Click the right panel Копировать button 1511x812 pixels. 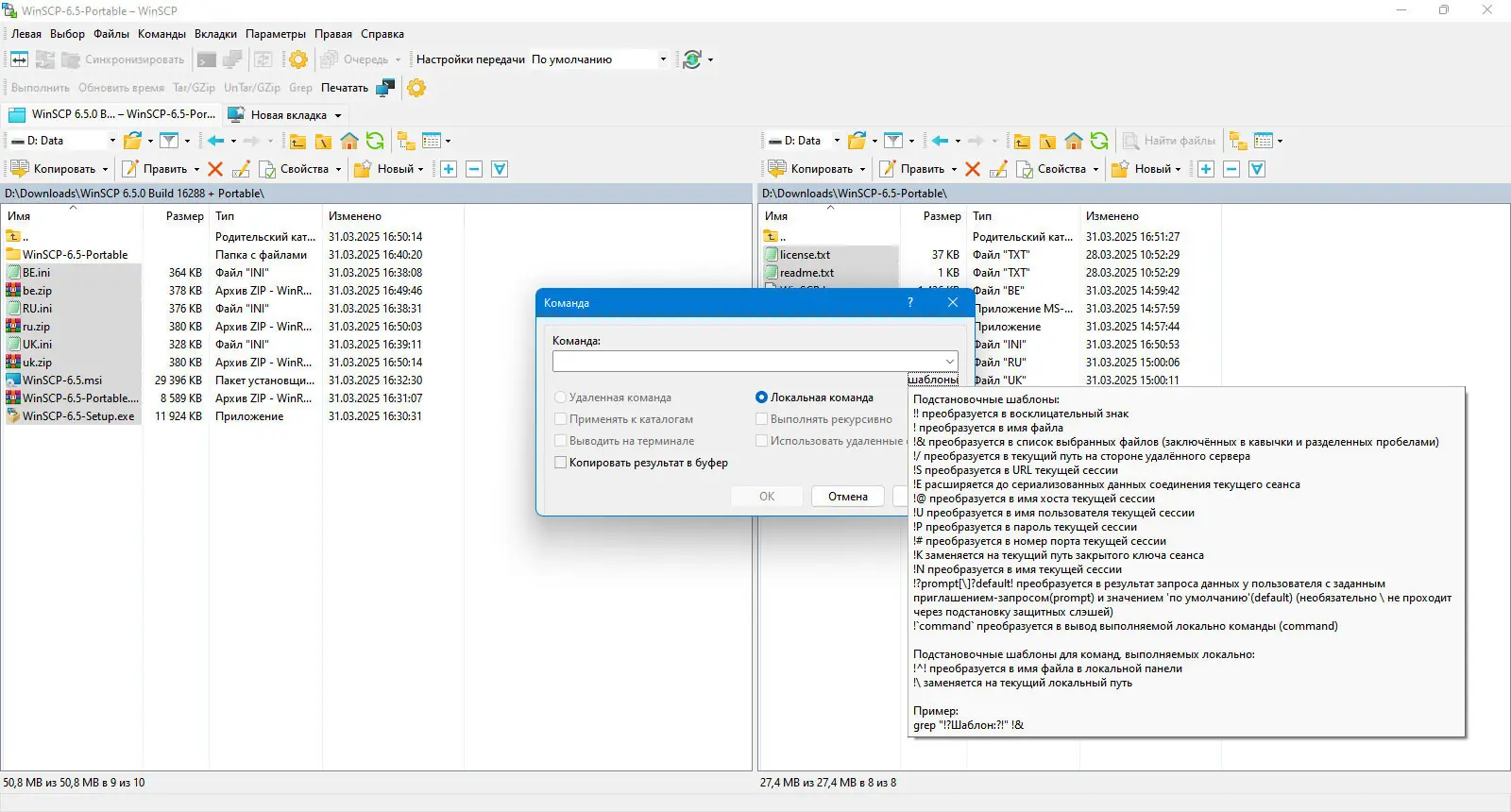coord(812,169)
